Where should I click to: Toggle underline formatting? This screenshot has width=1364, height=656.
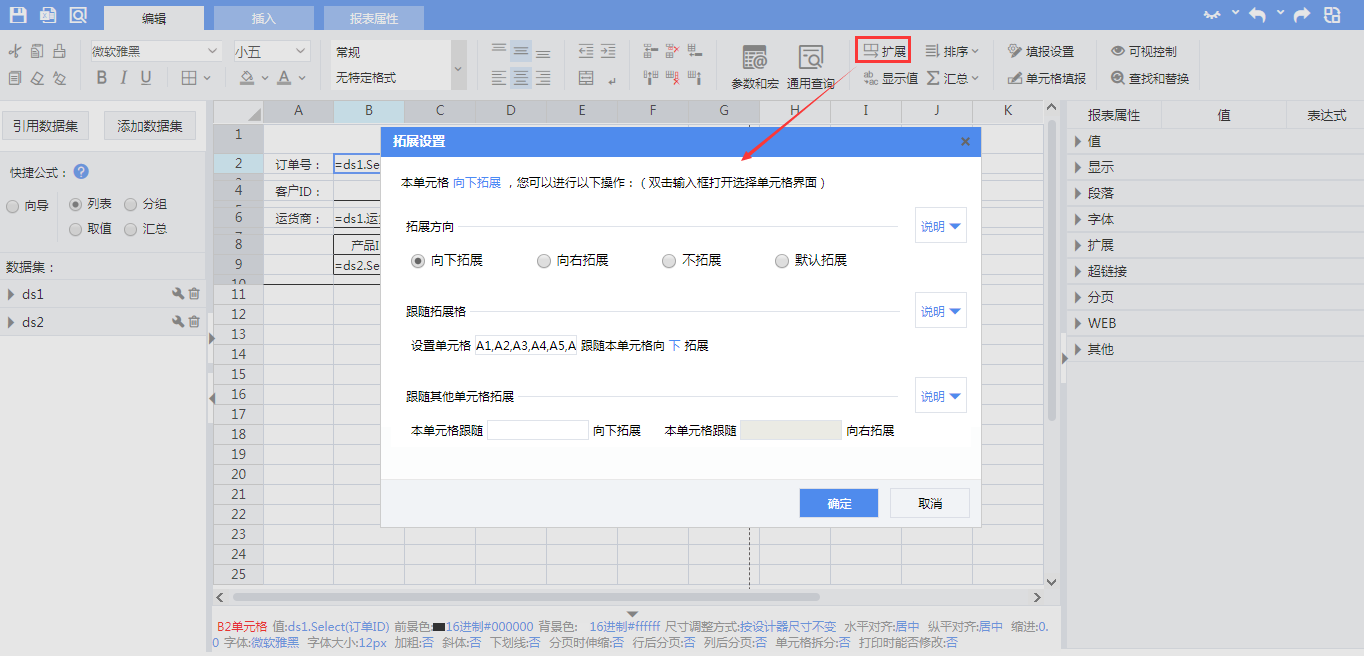tap(146, 78)
